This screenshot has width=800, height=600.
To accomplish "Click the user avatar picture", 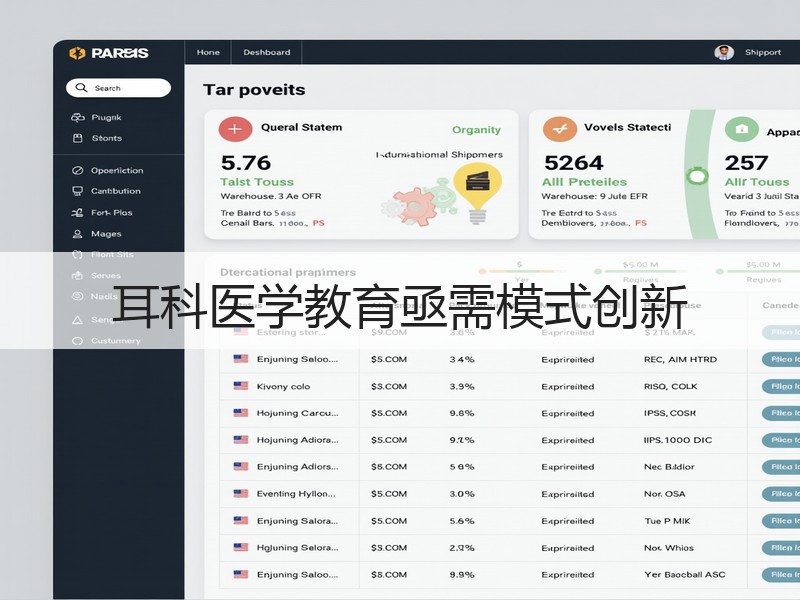I will (x=724, y=52).
